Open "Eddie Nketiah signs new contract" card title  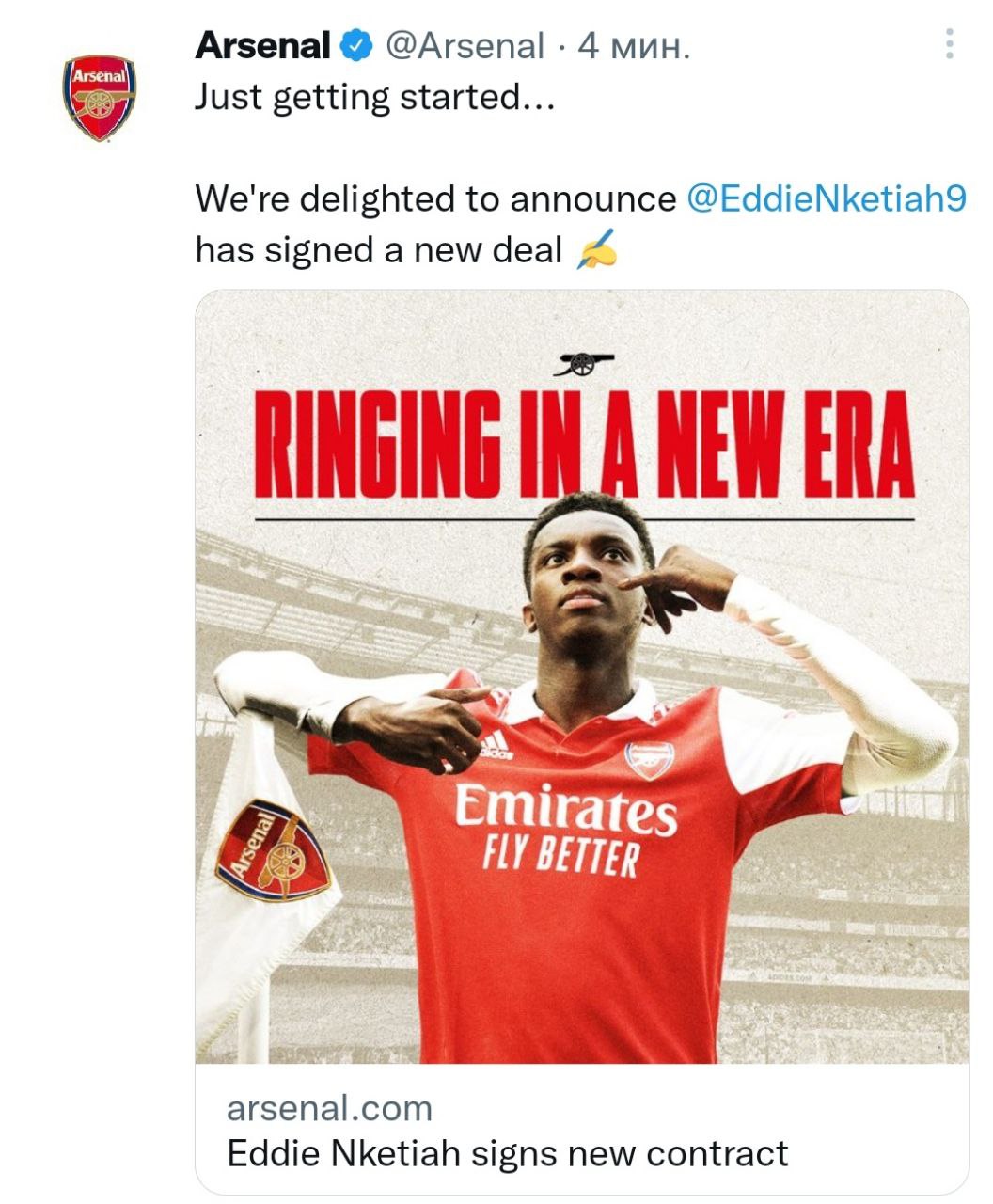pyautogui.click(x=508, y=1153)
